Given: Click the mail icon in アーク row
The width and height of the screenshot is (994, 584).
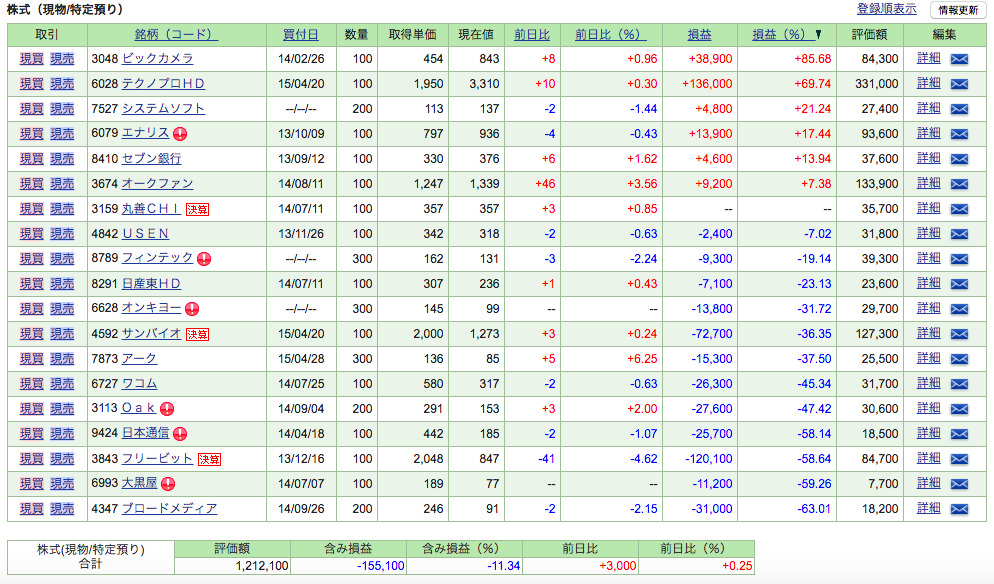Looking at the screenshot, I should [959, 359].
